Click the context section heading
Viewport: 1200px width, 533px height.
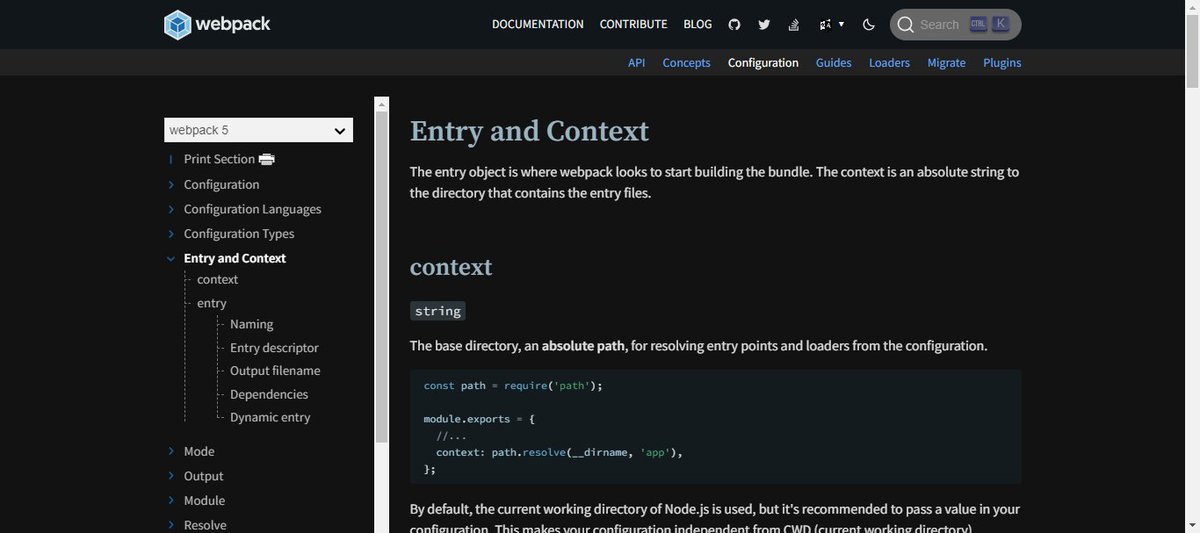[451, 267]
